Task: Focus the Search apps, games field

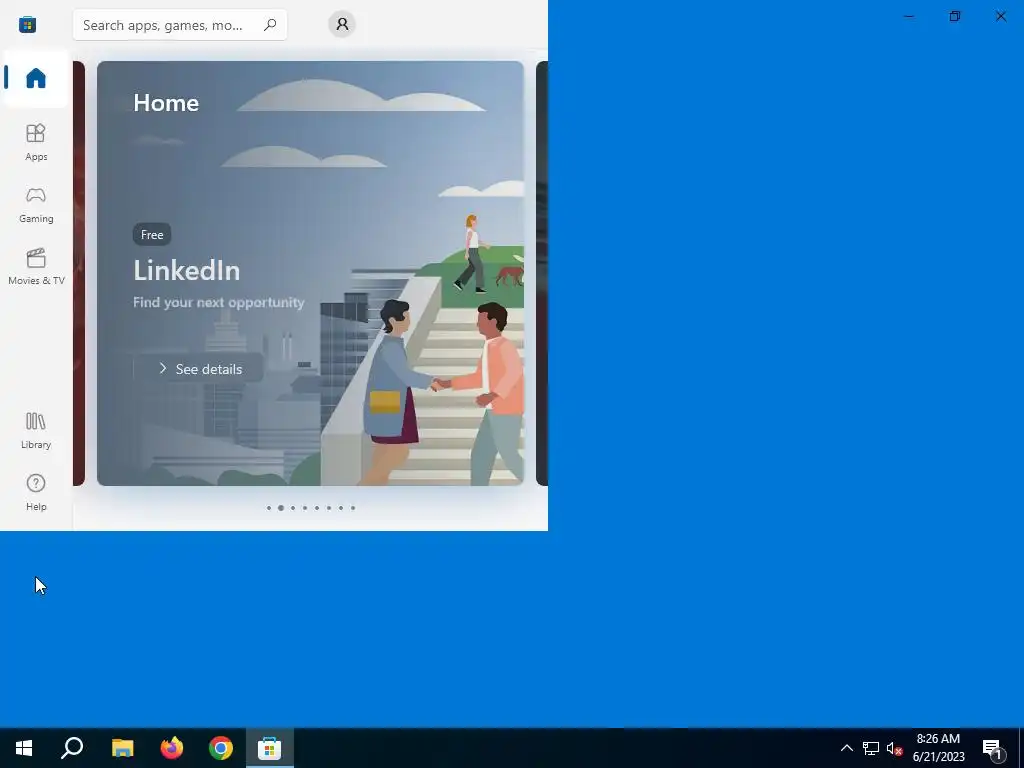Action: (x=180, y=25)
